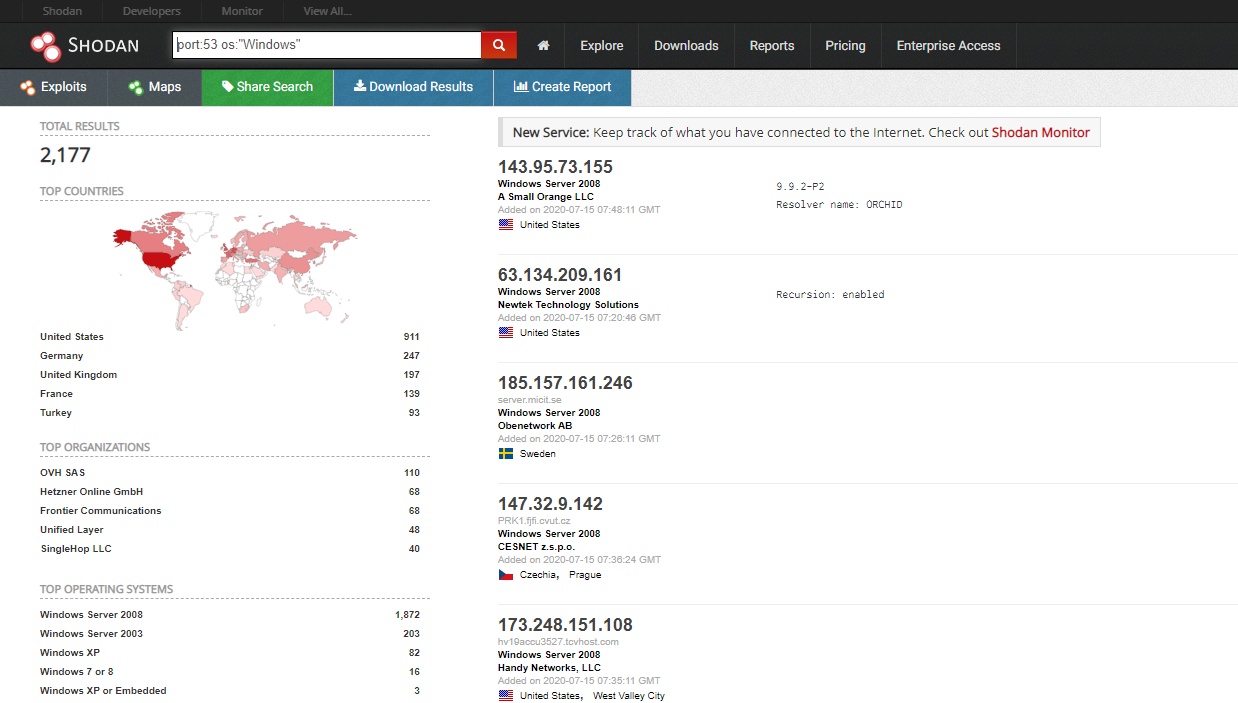
Task: Click the red search magnifier button
Action: [499, 45]
